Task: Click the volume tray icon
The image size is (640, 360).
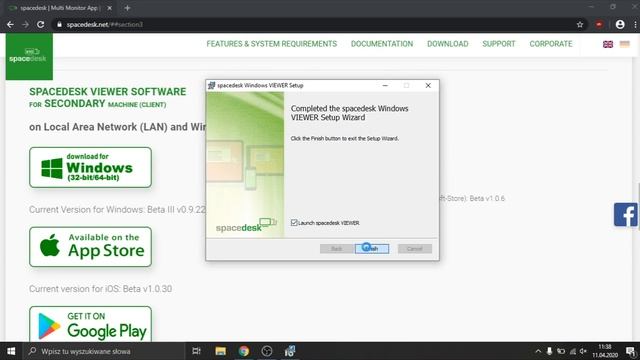Action: coord(583,351)
